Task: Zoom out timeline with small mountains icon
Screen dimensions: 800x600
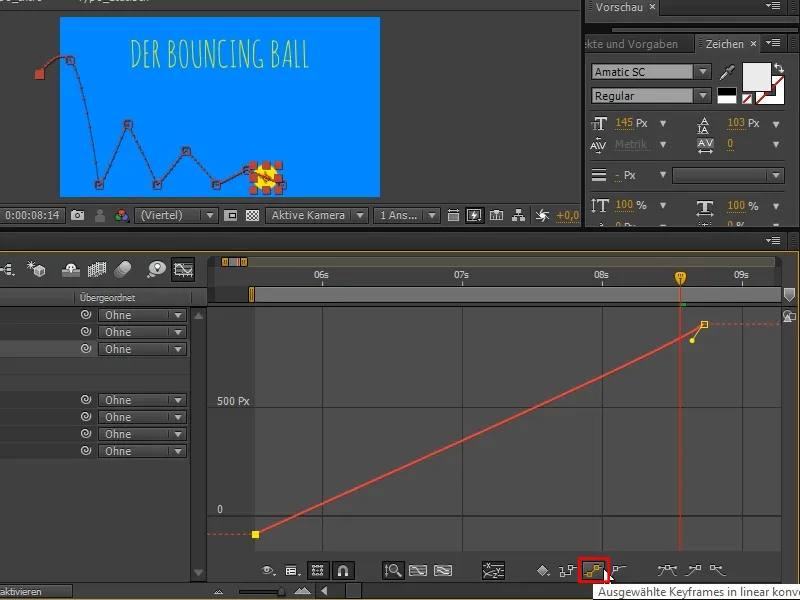Action: (218, 592)
